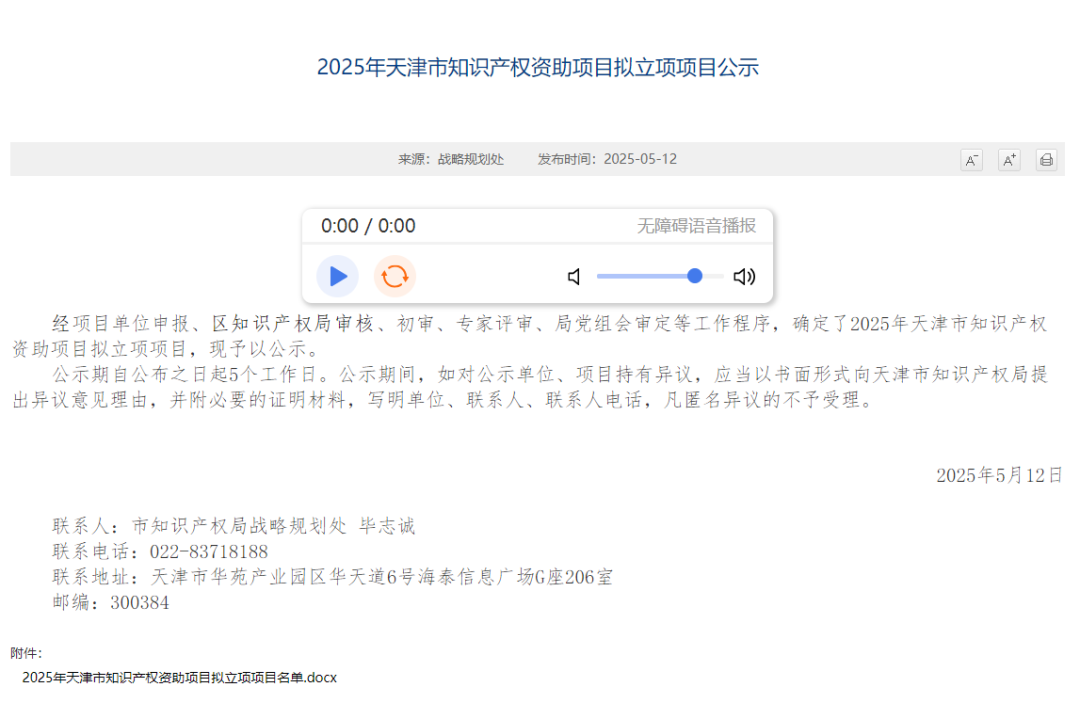The image size is (1080, 703).
Task: Play the accessibility audio broadcast
Action: click(338, 276)
